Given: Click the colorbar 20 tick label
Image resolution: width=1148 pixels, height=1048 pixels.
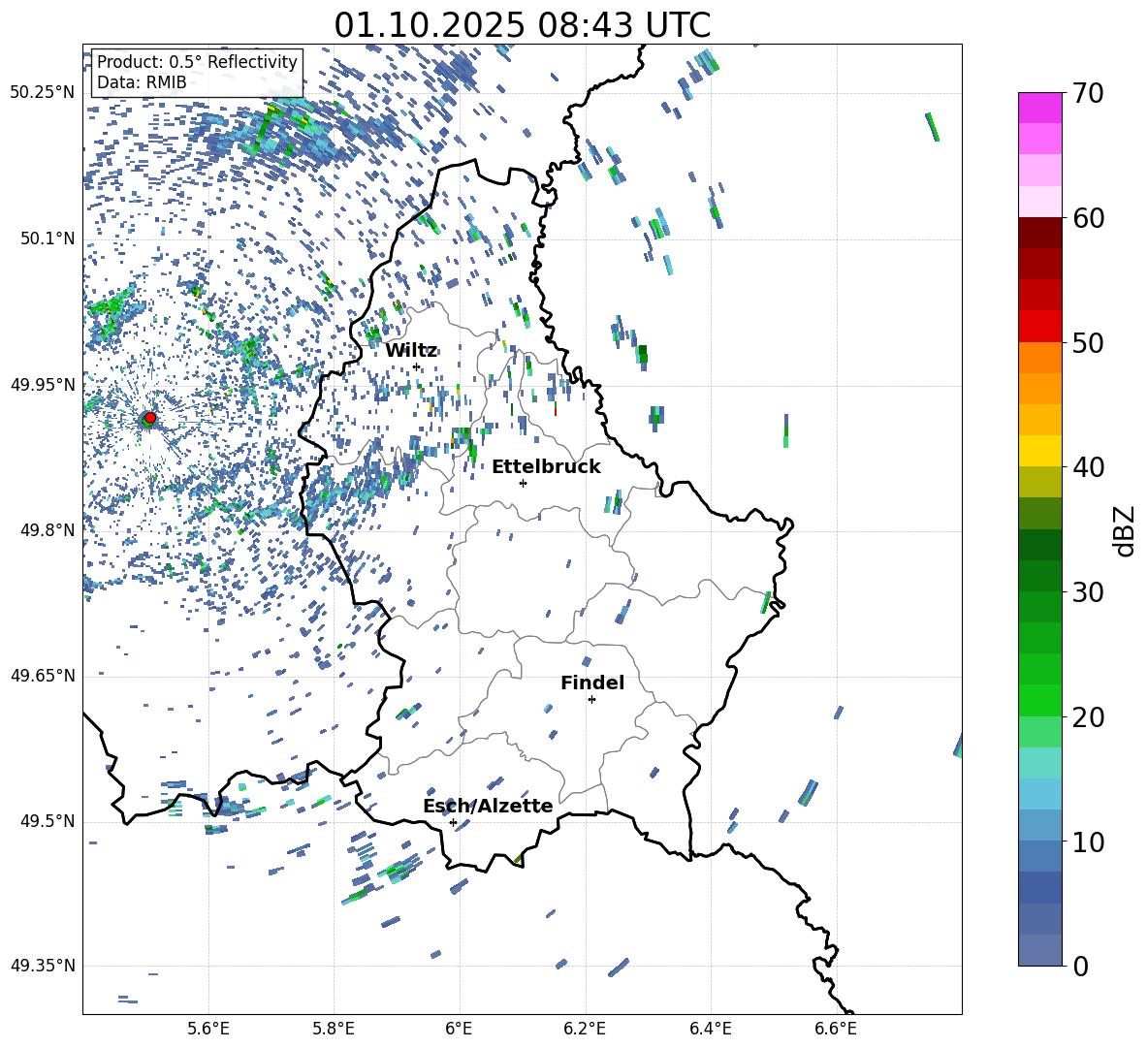Looking at the screenshot, I should 1088,716.
